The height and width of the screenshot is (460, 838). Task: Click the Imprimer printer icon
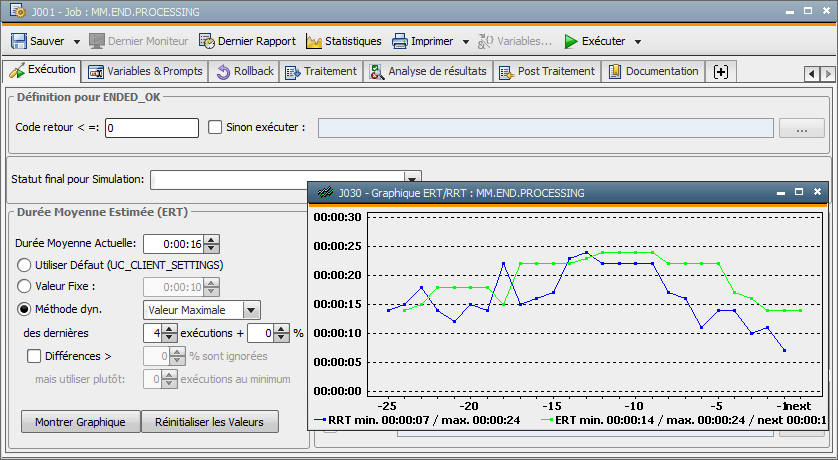click(400, 42)
